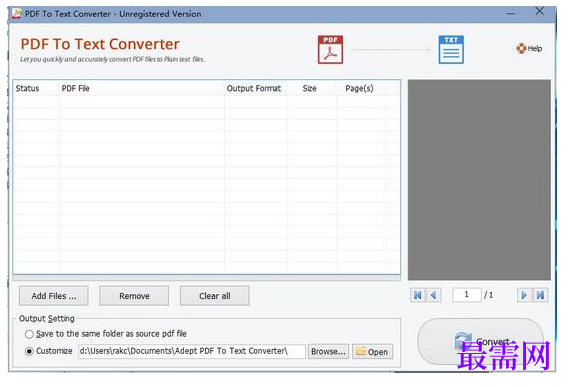Viewport: 569px width, 387px height.
Task: Click the Page(s) column header
Action: [x=361, y=88]
